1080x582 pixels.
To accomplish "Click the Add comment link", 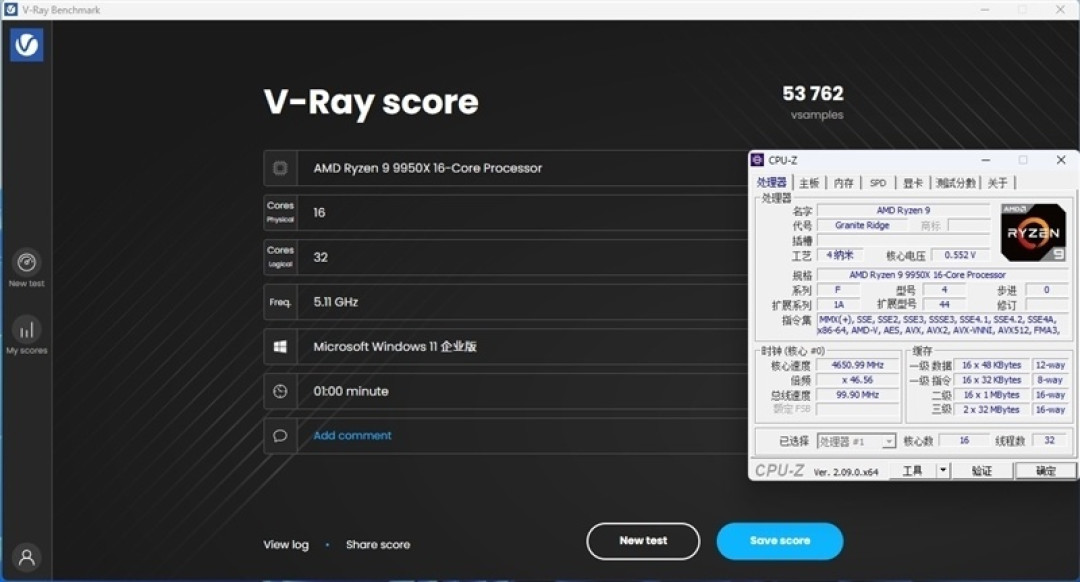I will point(352,435).
